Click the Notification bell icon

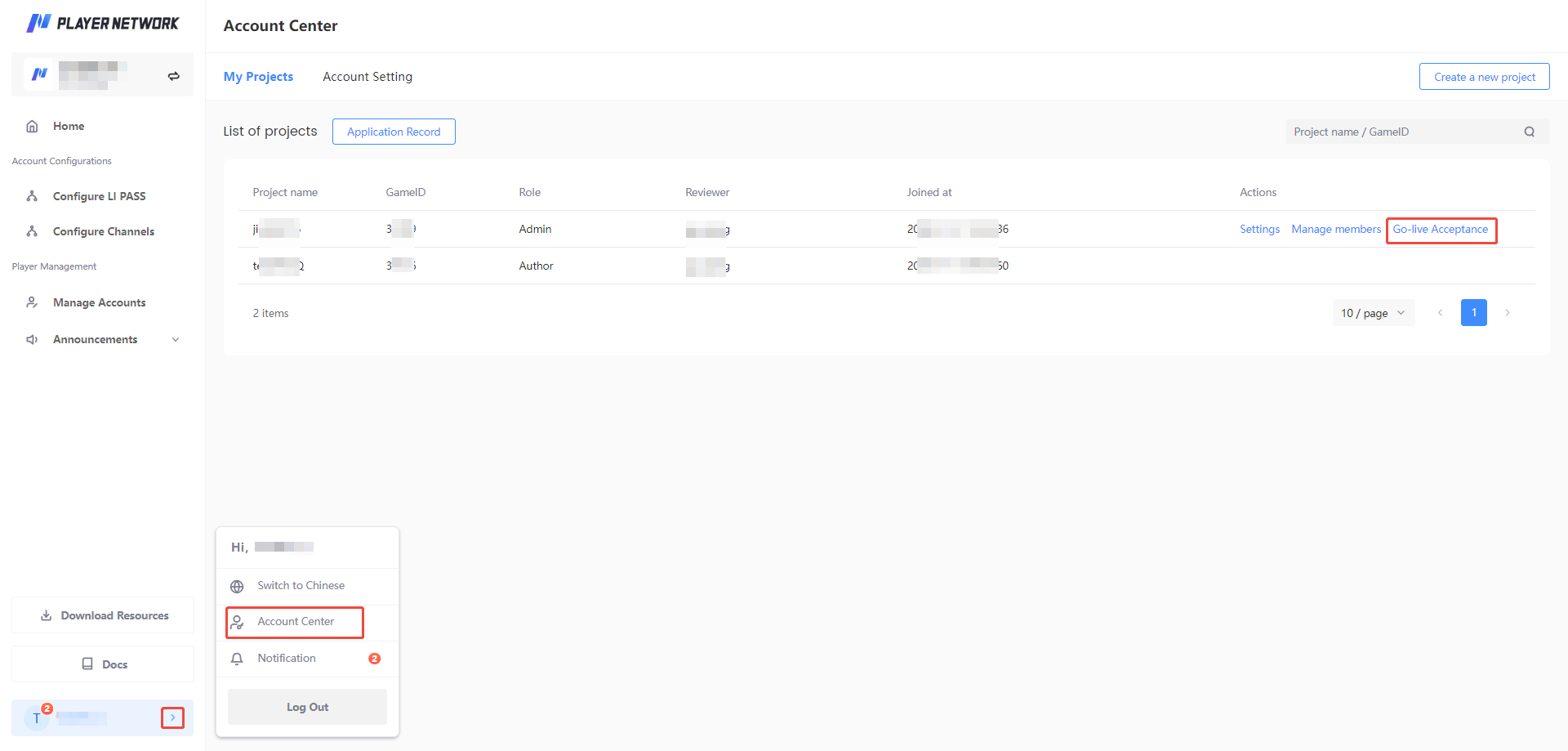click(x=237, y=659)
